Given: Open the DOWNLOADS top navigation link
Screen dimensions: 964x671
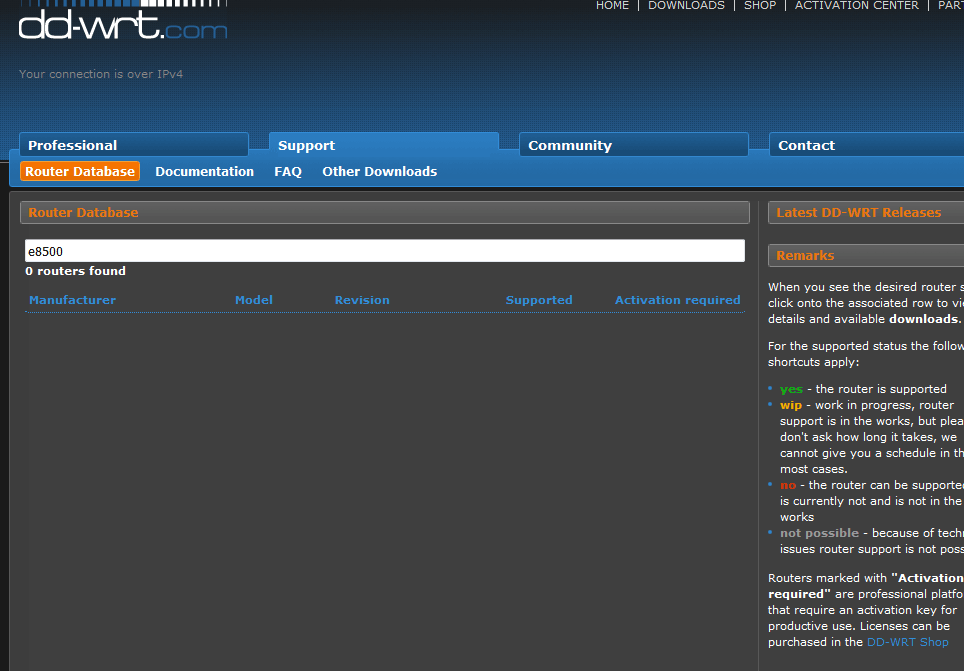Looking at the screenshot, I should 686,6.
